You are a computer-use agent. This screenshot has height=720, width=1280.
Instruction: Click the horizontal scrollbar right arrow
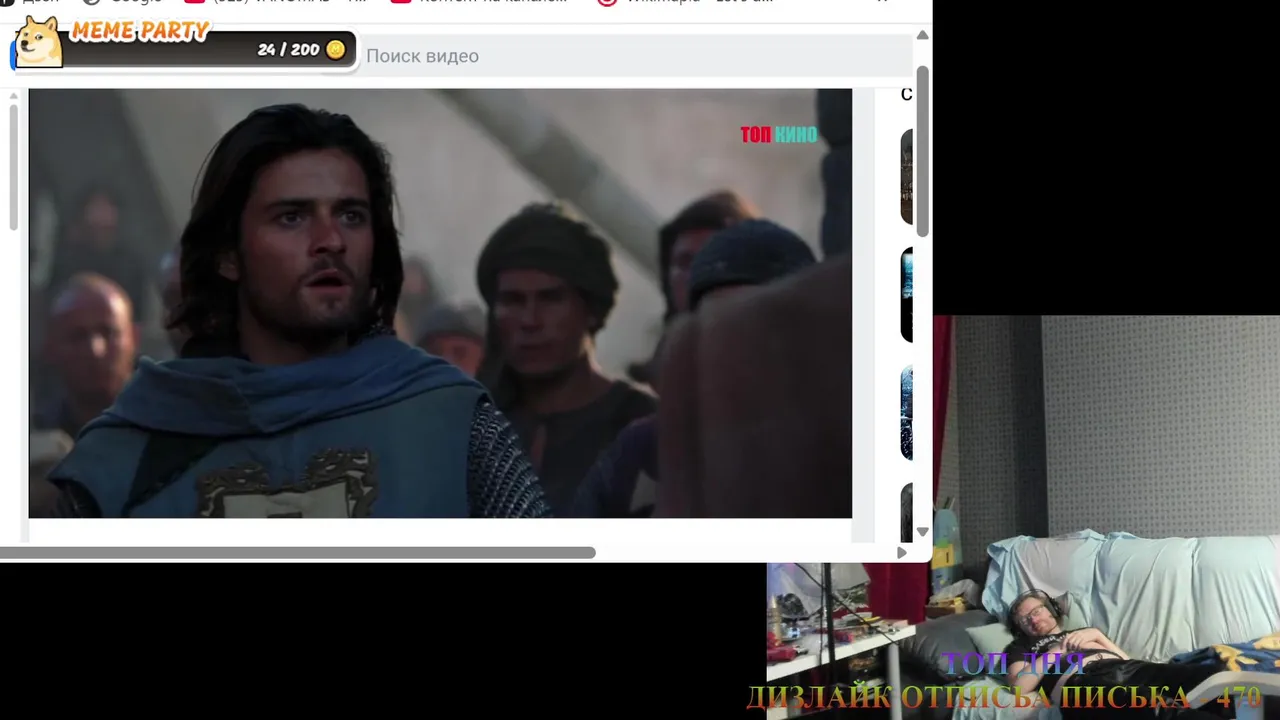click(902, 553)
